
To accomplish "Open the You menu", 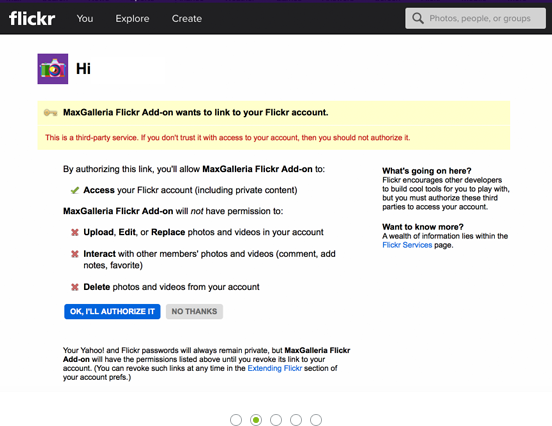I will (x=85, y=19).
